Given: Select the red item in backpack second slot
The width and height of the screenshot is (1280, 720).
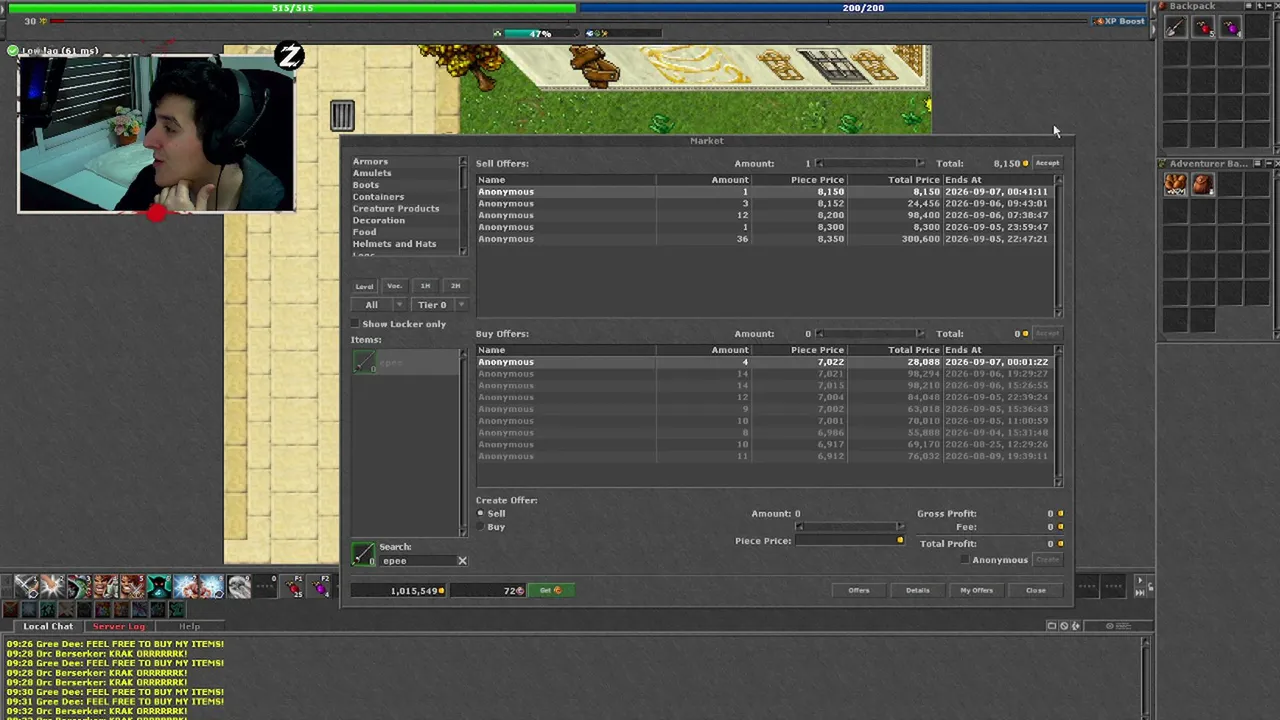Looking at the screenshot, I should [x=1203, y=28].
